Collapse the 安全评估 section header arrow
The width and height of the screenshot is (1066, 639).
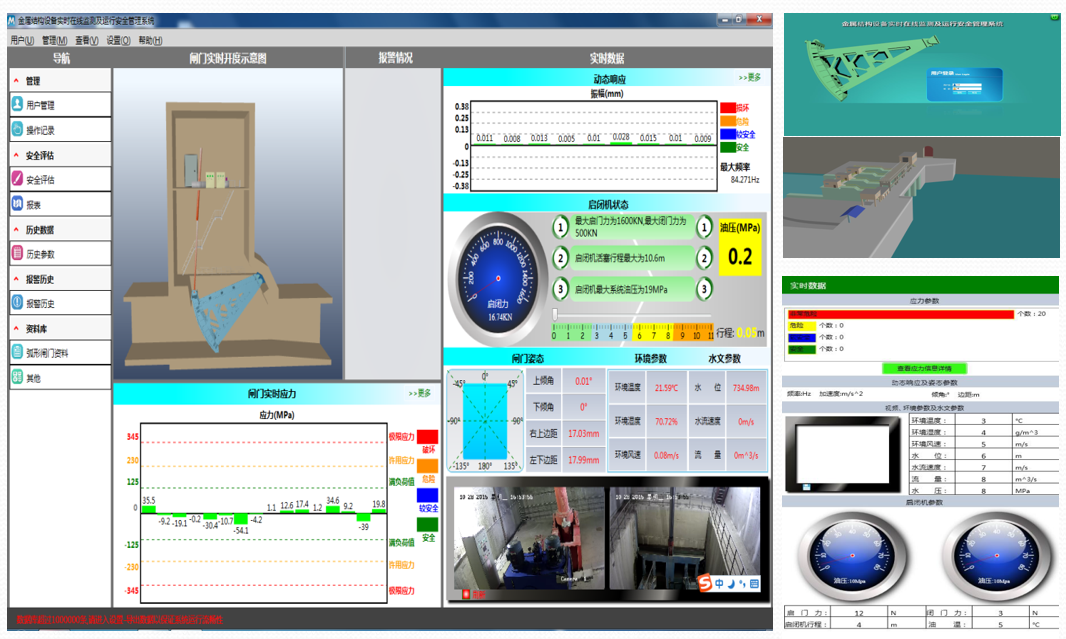pos(16,155)
